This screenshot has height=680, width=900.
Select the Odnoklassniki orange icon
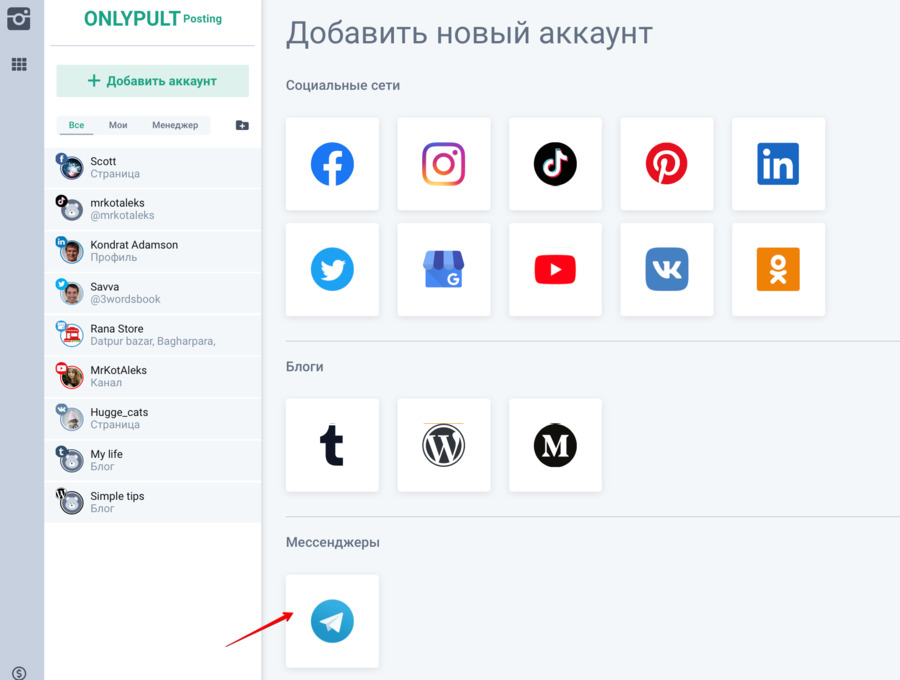(778, 270)
